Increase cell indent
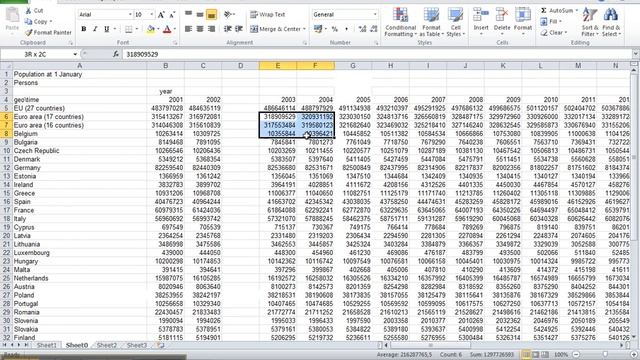 tap(239, 29)
